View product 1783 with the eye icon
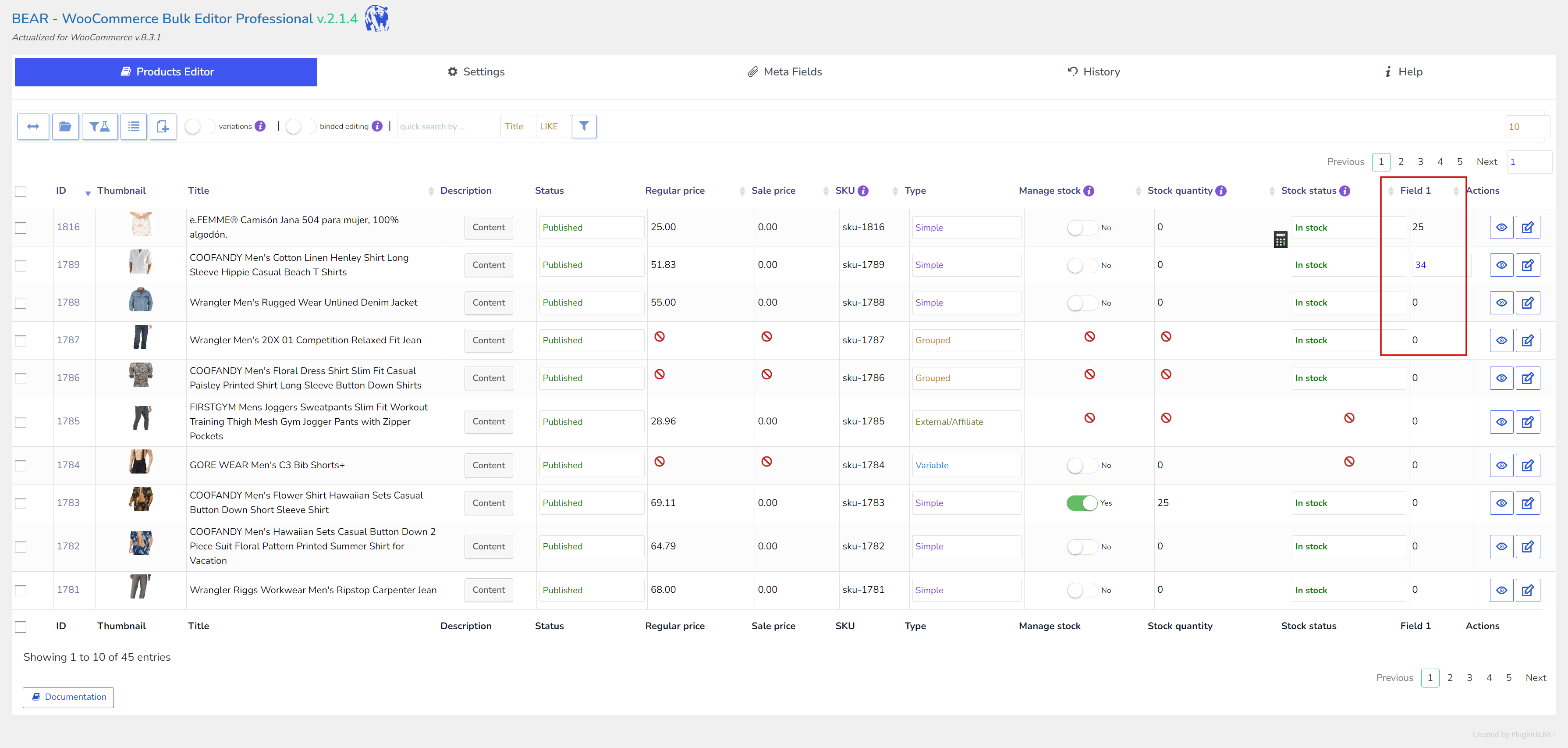The image size is (1568, 748). [x=1502, y=503]
